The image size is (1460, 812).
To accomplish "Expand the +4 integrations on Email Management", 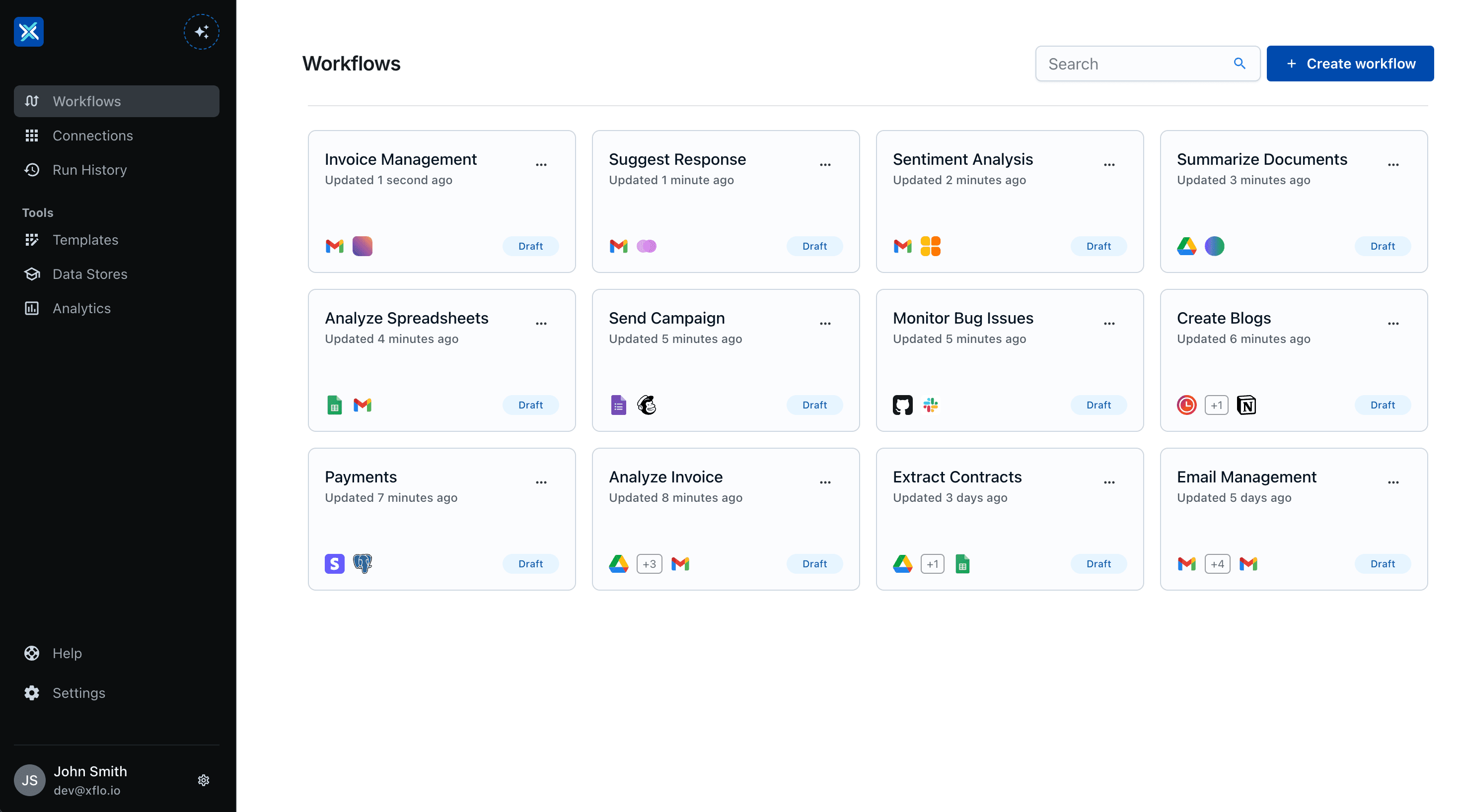I will 1218,563.
